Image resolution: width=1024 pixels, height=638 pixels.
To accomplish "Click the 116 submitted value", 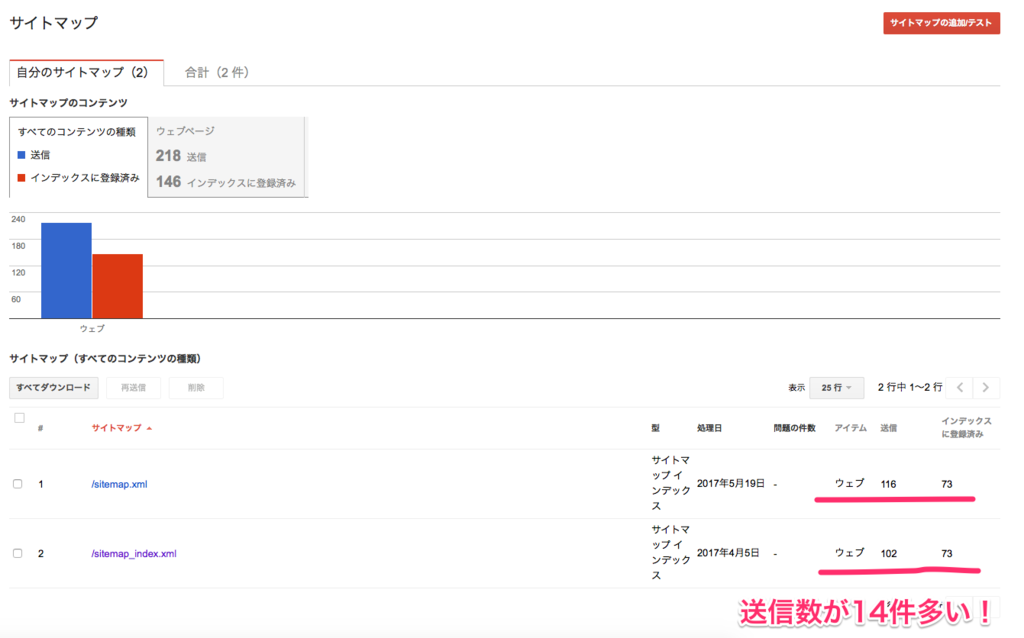I will 888,484.
